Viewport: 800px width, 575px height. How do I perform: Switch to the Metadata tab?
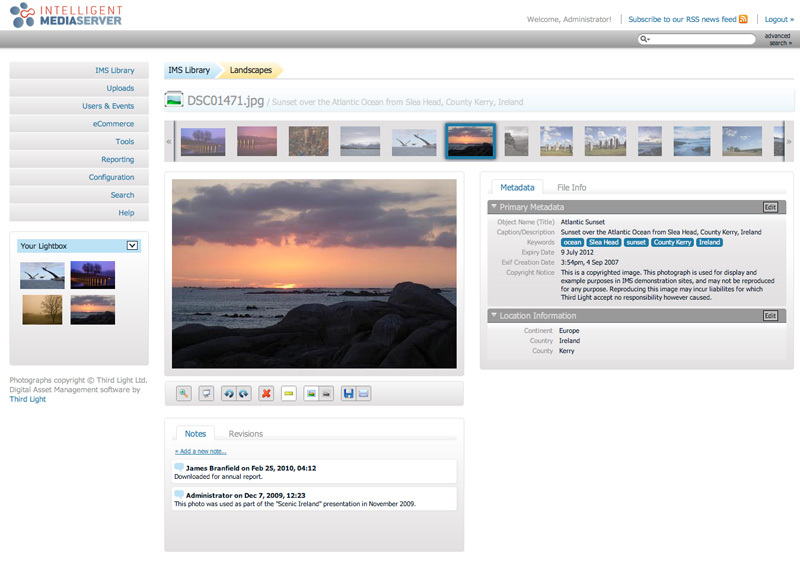coord(517,187)
